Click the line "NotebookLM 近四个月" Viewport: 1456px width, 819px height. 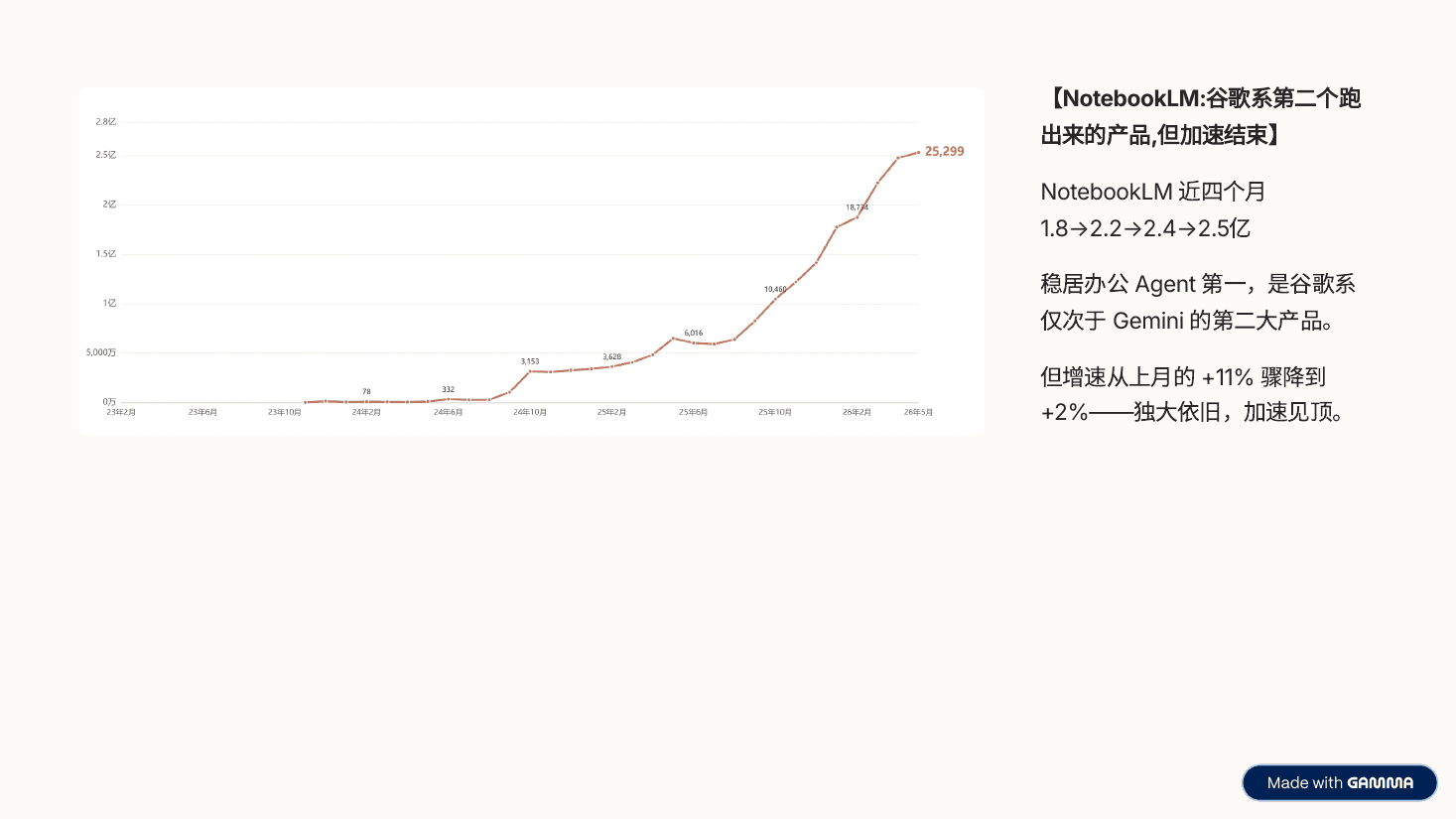pos(1153,192)
